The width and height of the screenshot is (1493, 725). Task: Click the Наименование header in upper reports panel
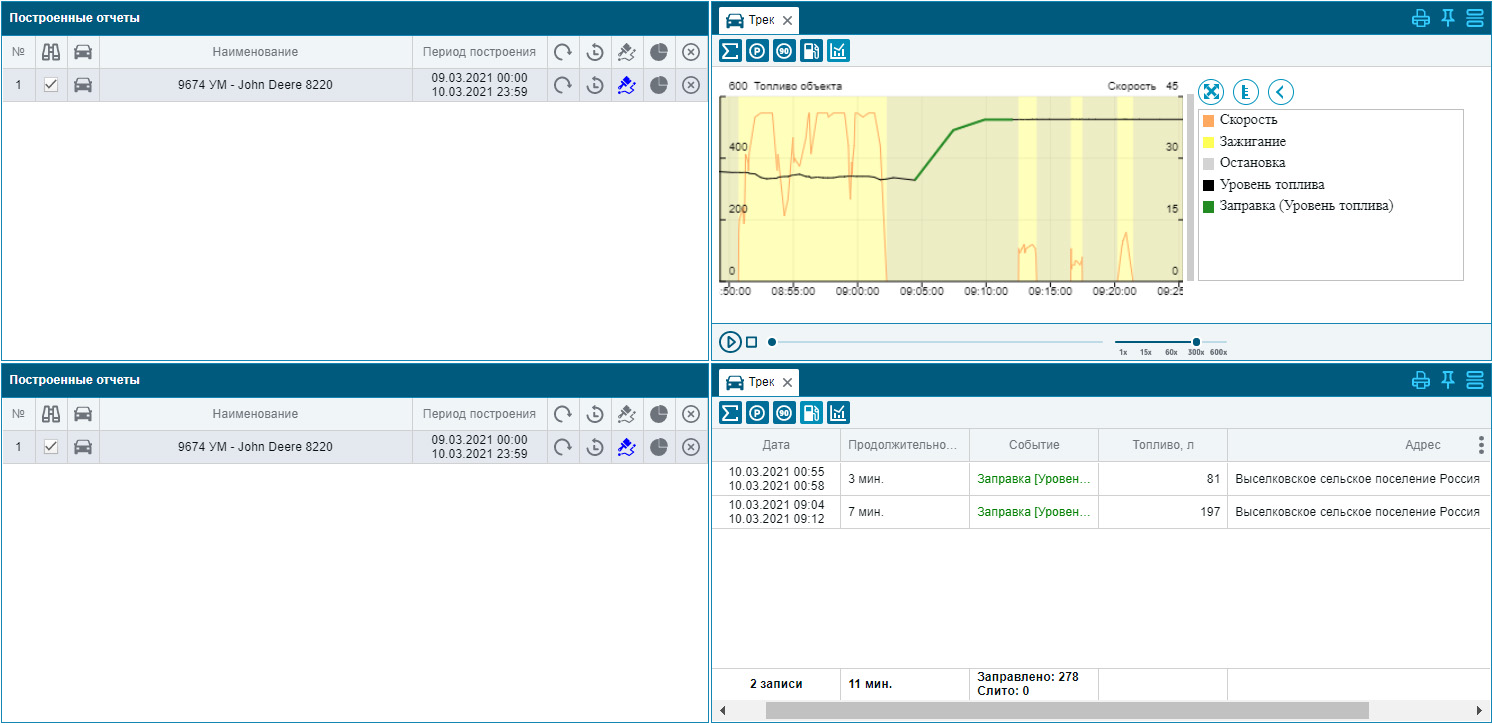coord(255,52)
